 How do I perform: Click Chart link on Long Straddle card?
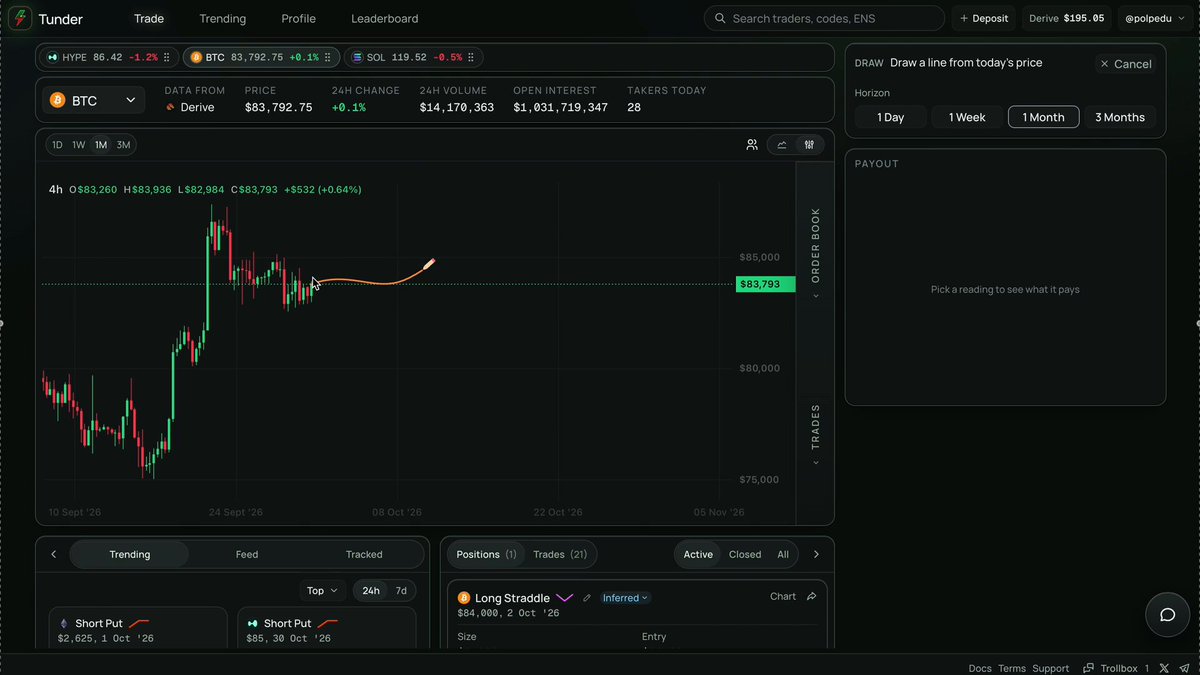pyautogui.click(x=783, y=597)
